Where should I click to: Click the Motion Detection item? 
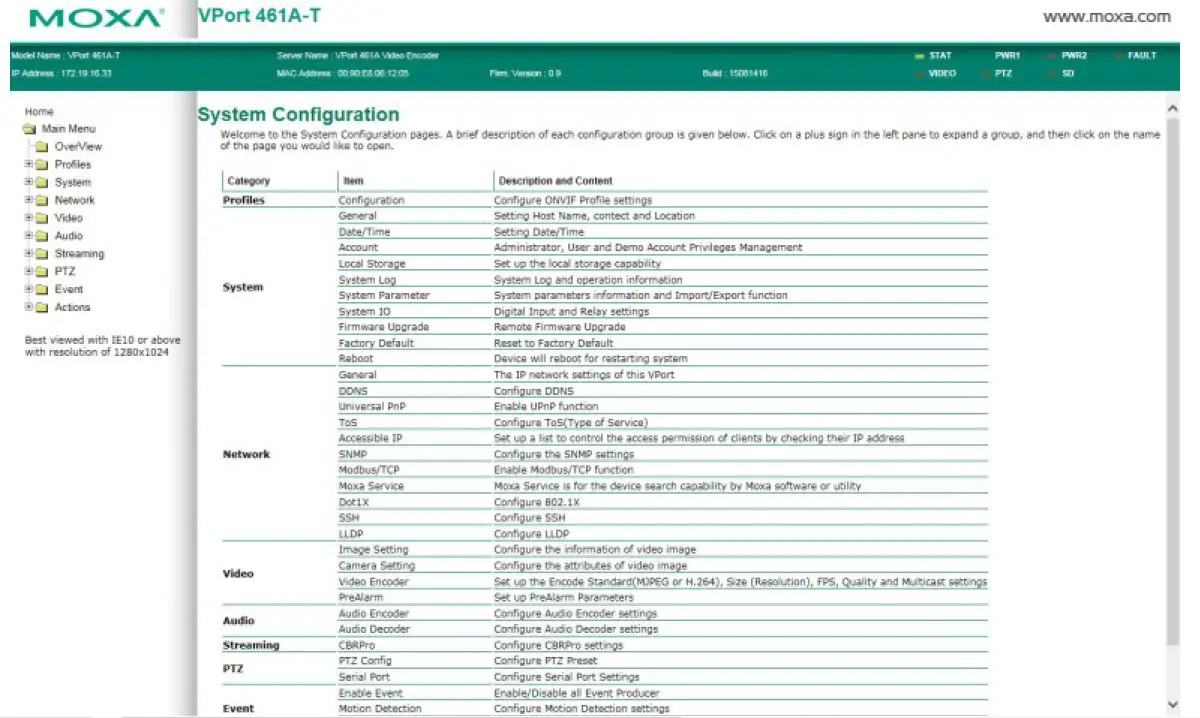380,709
